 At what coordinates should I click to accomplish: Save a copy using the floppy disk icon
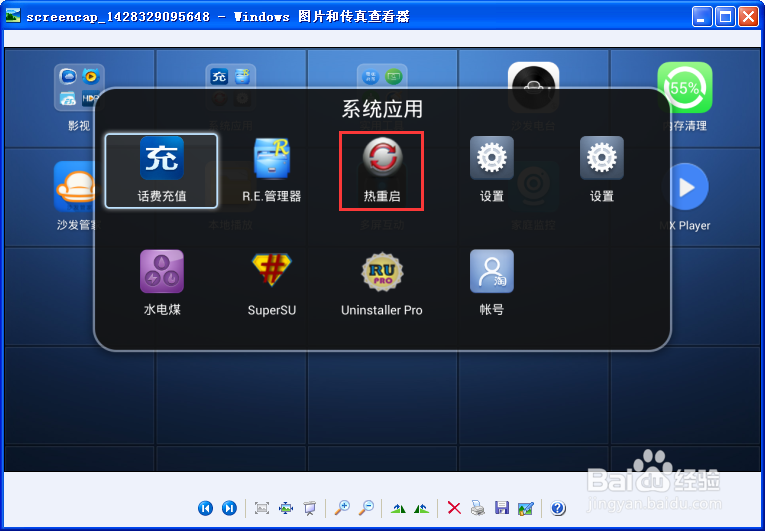(x=502, y=508)
